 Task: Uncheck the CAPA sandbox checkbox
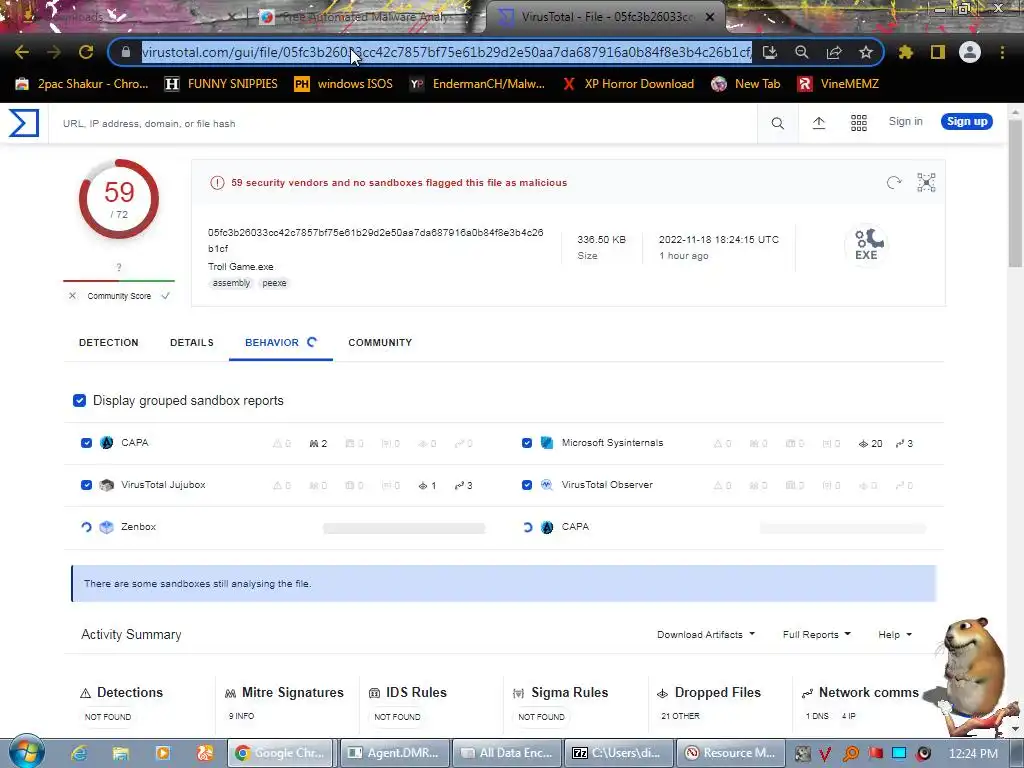tap(86, 443)
